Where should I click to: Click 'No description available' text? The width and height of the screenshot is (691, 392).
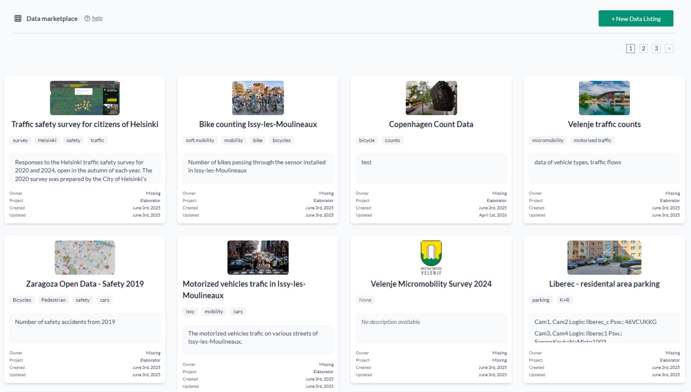click(390, 322)
